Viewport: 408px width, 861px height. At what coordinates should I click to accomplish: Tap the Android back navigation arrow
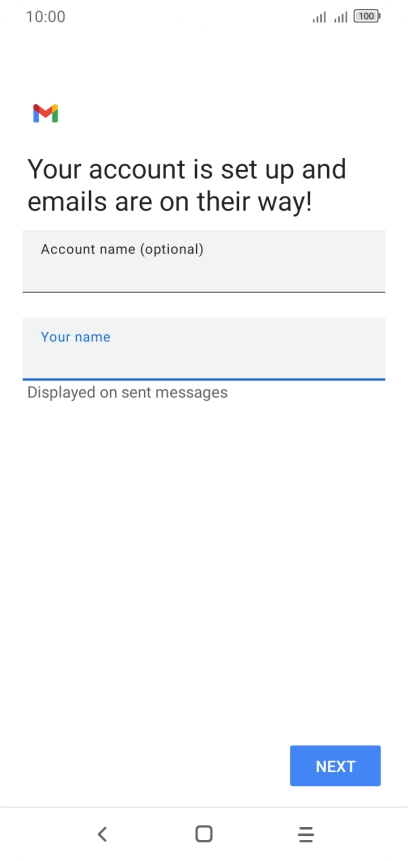(x=102, y=834)
